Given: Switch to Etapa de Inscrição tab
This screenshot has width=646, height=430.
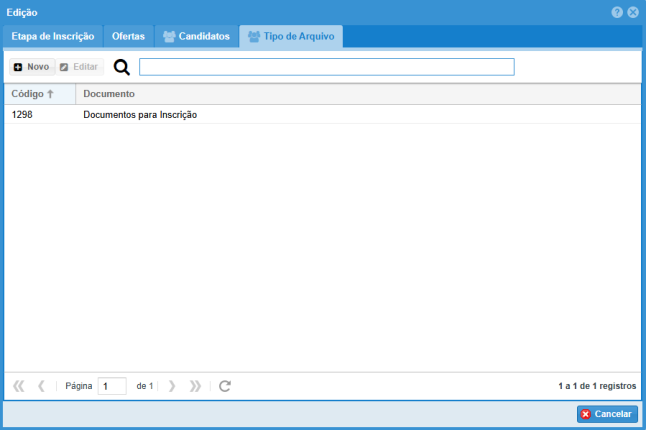Looking at the screenshot, I should pos(53,37).
